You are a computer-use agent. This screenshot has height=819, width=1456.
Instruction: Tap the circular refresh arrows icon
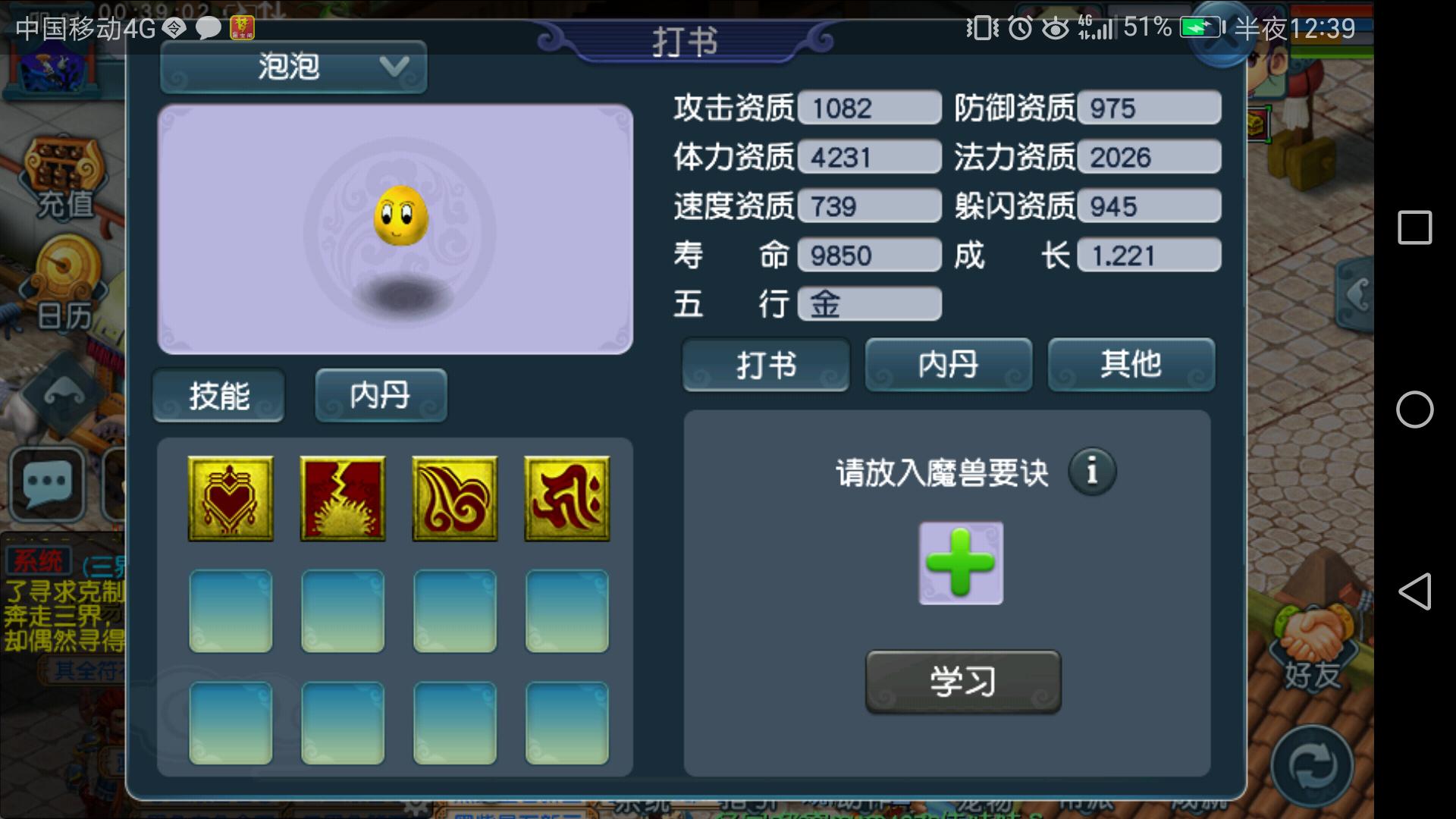1312,766
